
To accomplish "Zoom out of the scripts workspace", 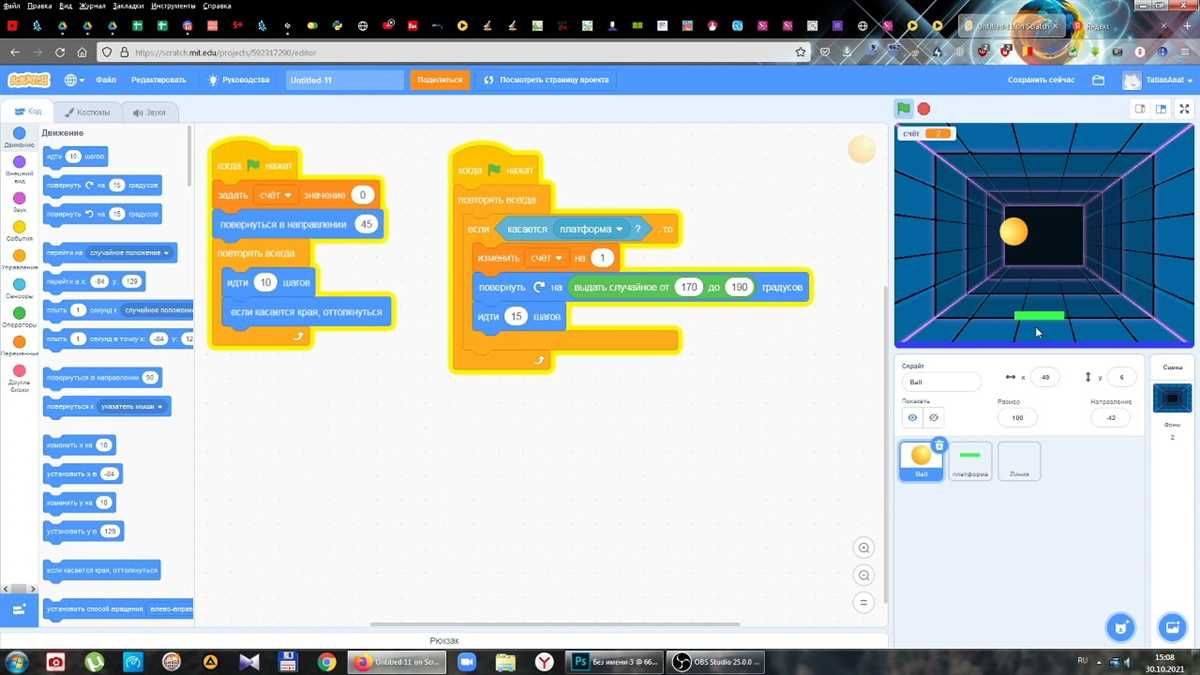I will [x=864, y=575].
